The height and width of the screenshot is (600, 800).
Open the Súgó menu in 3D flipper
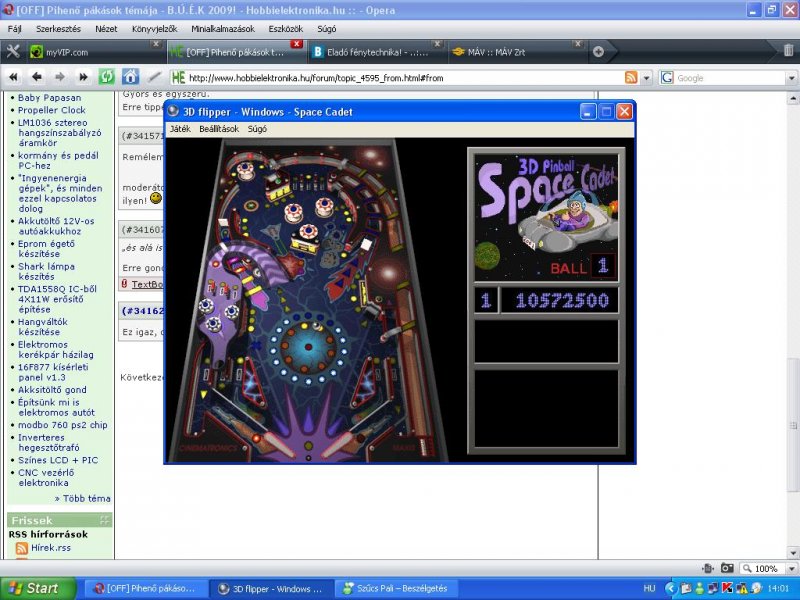click(257, 129)
